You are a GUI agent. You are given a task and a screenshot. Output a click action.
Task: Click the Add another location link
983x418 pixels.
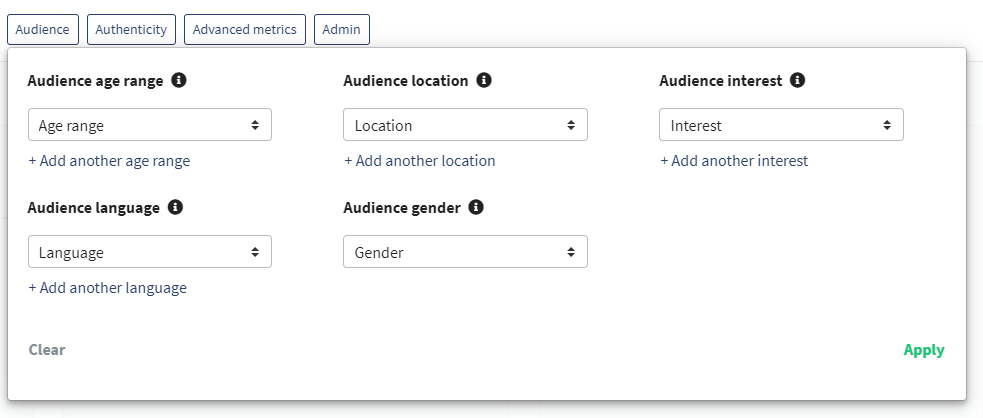pyautogui.click(x=420, y=161)
